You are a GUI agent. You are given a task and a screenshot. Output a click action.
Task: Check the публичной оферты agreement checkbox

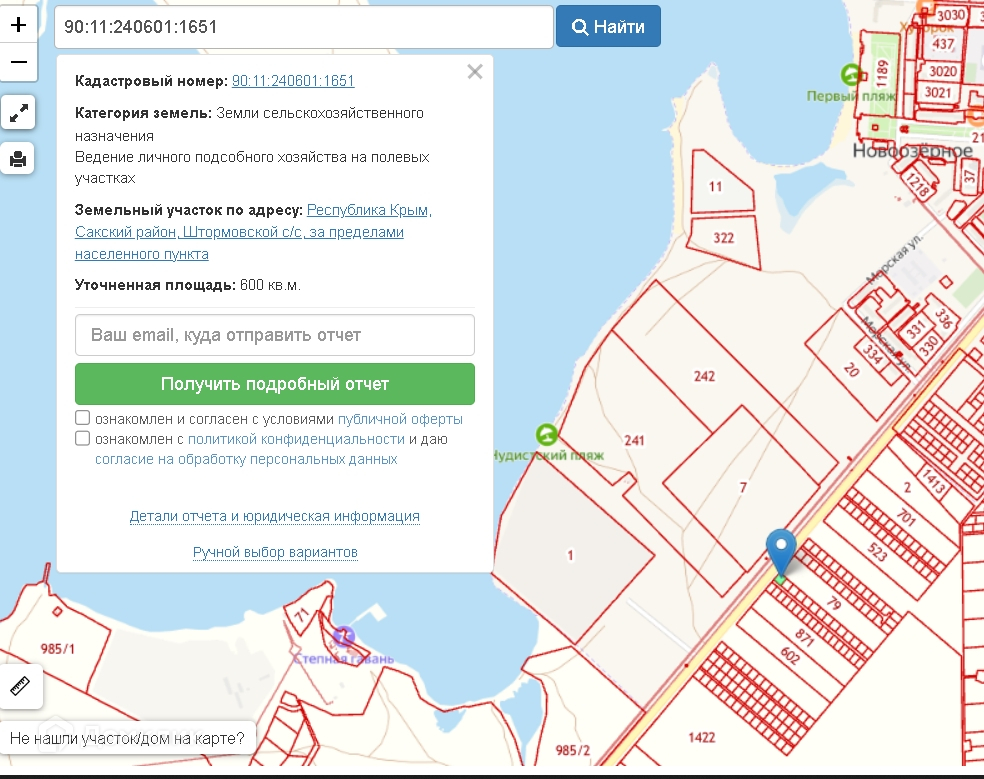click(x=82, y=418)
